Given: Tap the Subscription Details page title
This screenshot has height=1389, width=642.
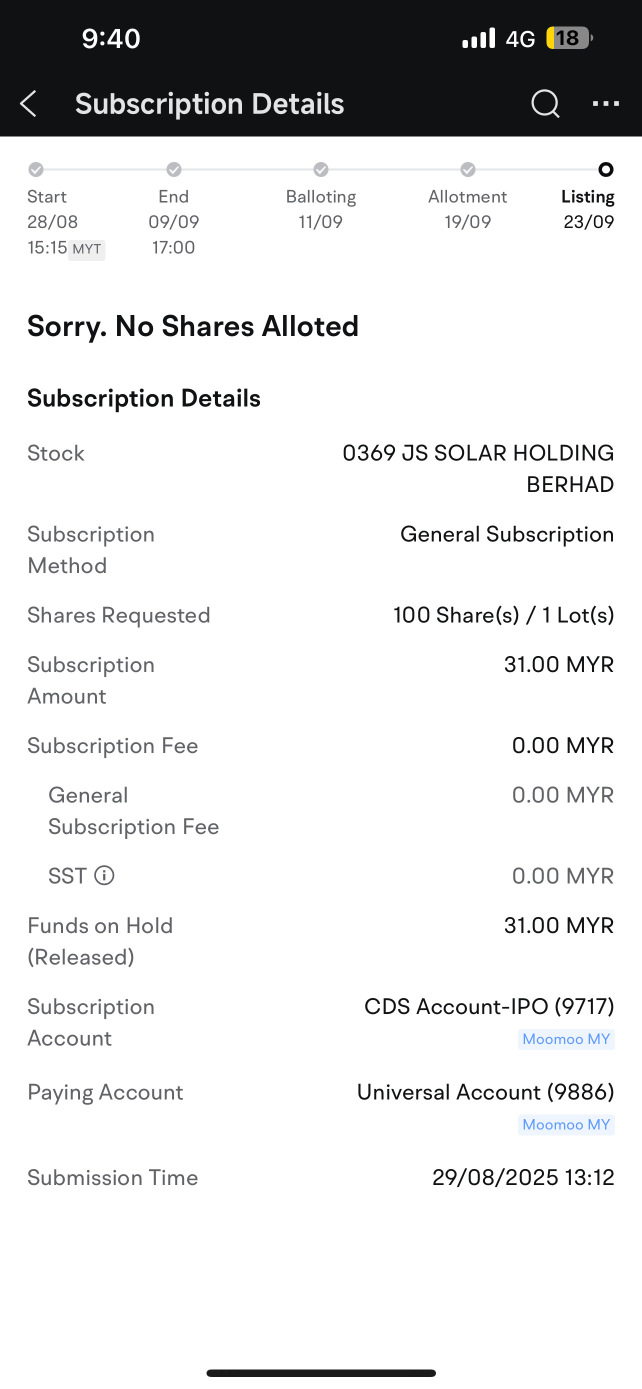Looking at the screenshot, I should (209, 104).
